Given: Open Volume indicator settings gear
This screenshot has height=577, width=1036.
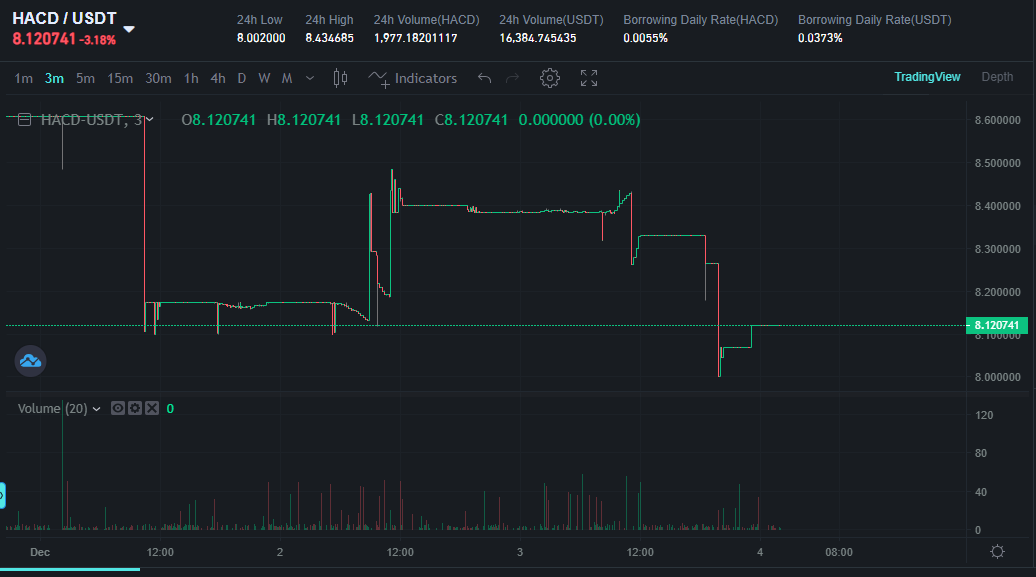Looking at the screenshot, I should [135, 408].
